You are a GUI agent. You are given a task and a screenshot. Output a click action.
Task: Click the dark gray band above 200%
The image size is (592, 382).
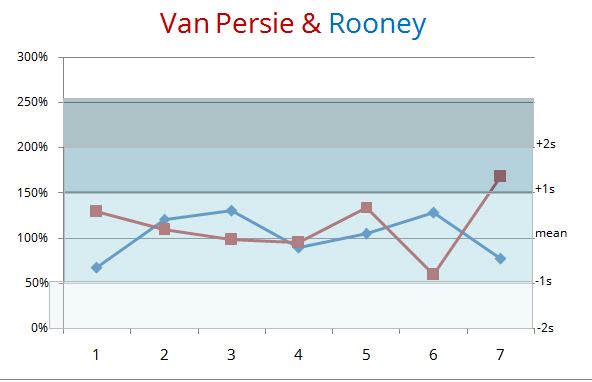(x=298, y=123)
